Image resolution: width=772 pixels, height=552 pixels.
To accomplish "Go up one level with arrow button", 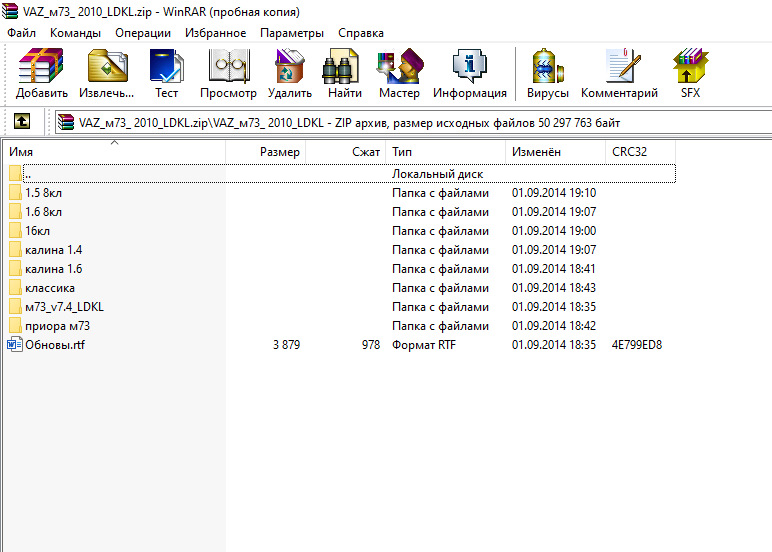I will [22, 121].
